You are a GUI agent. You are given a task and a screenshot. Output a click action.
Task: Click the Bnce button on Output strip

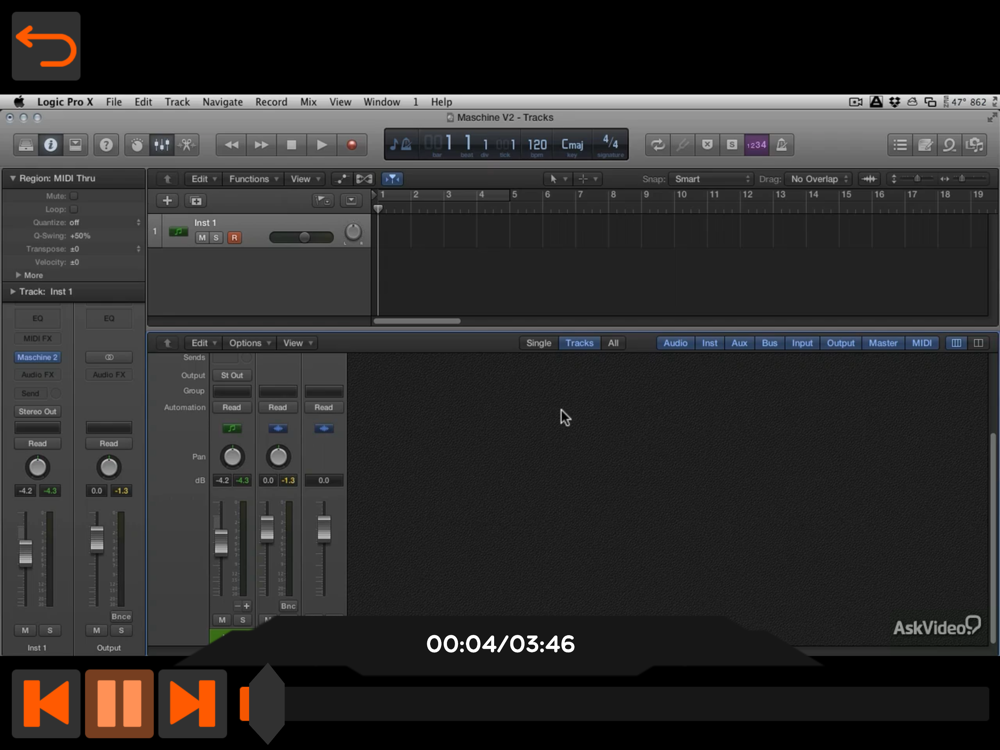(121, 617)
